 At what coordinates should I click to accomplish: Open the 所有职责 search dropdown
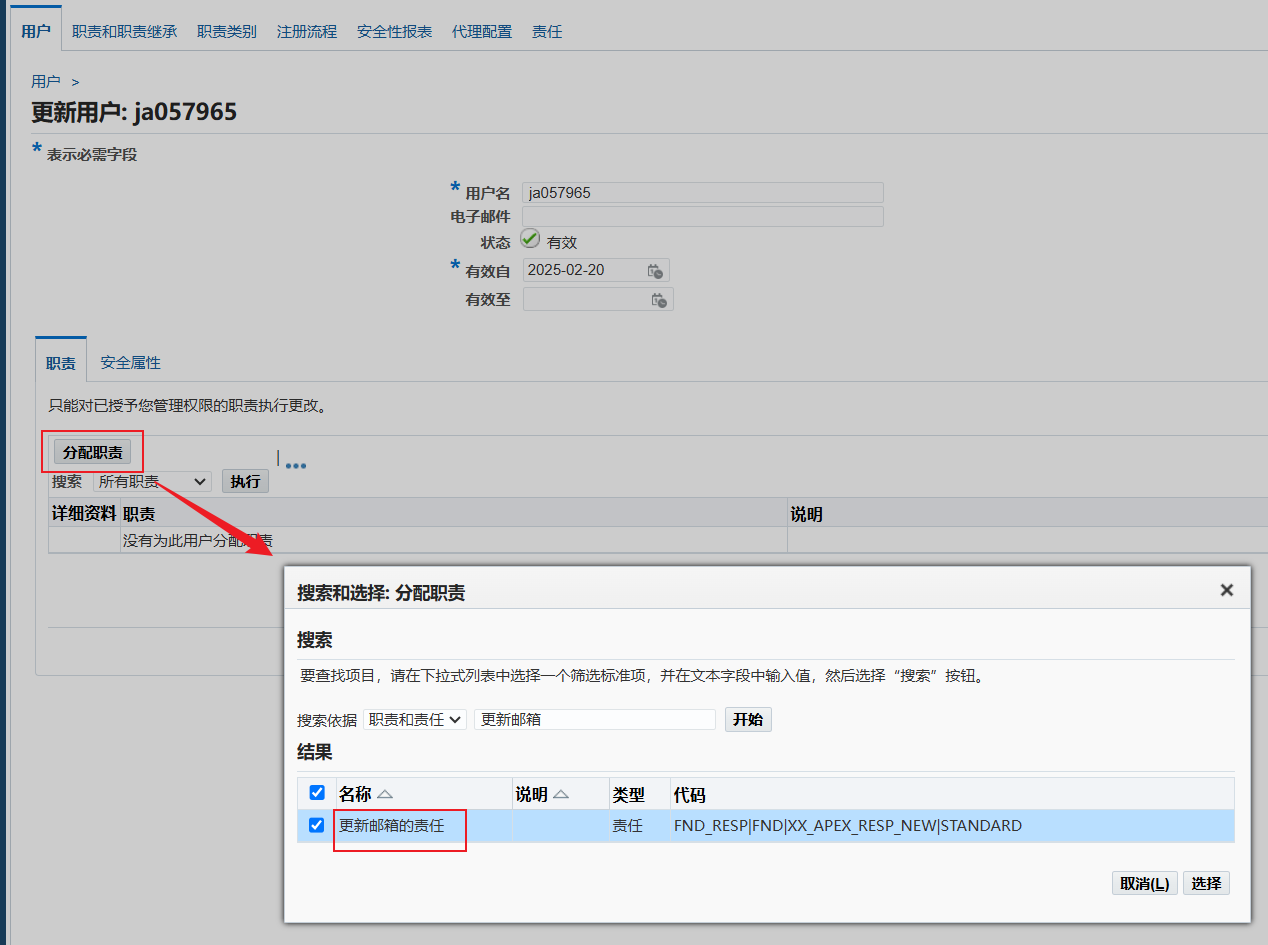[x=152, y=482]
